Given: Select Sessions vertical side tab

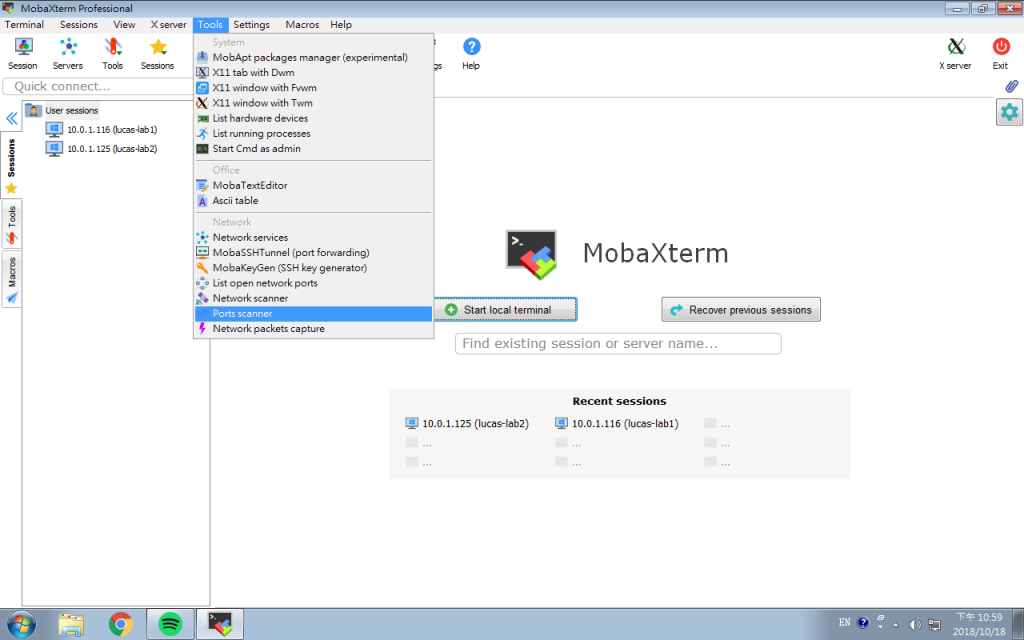Looking at the screenshot, I should click(x=11, y=166).
